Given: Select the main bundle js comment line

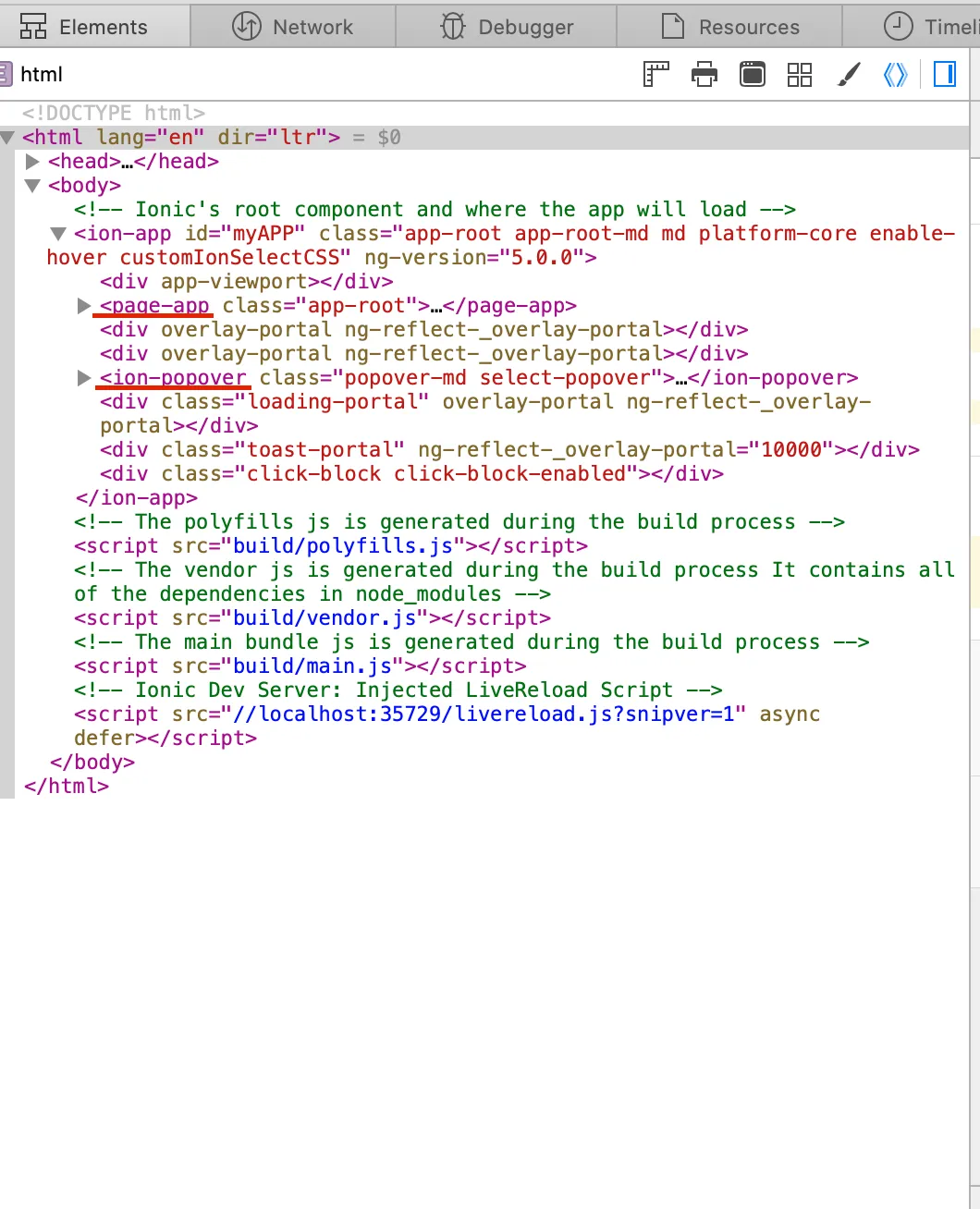Looking at the screenshot, I should coord(472,641).
